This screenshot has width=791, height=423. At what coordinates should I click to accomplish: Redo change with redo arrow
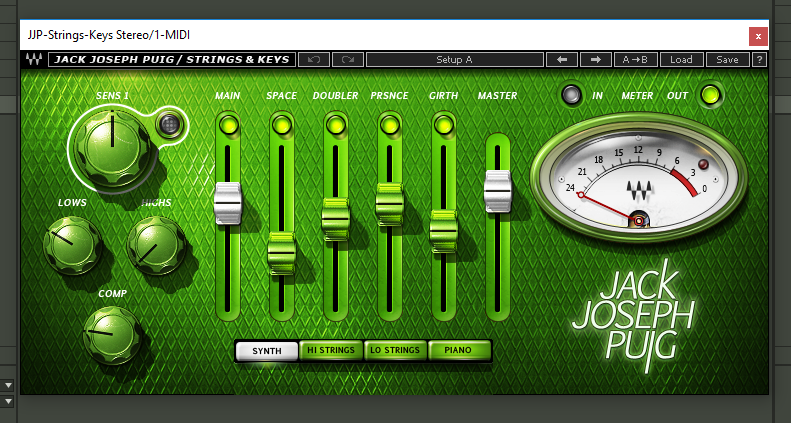point(348,59)
